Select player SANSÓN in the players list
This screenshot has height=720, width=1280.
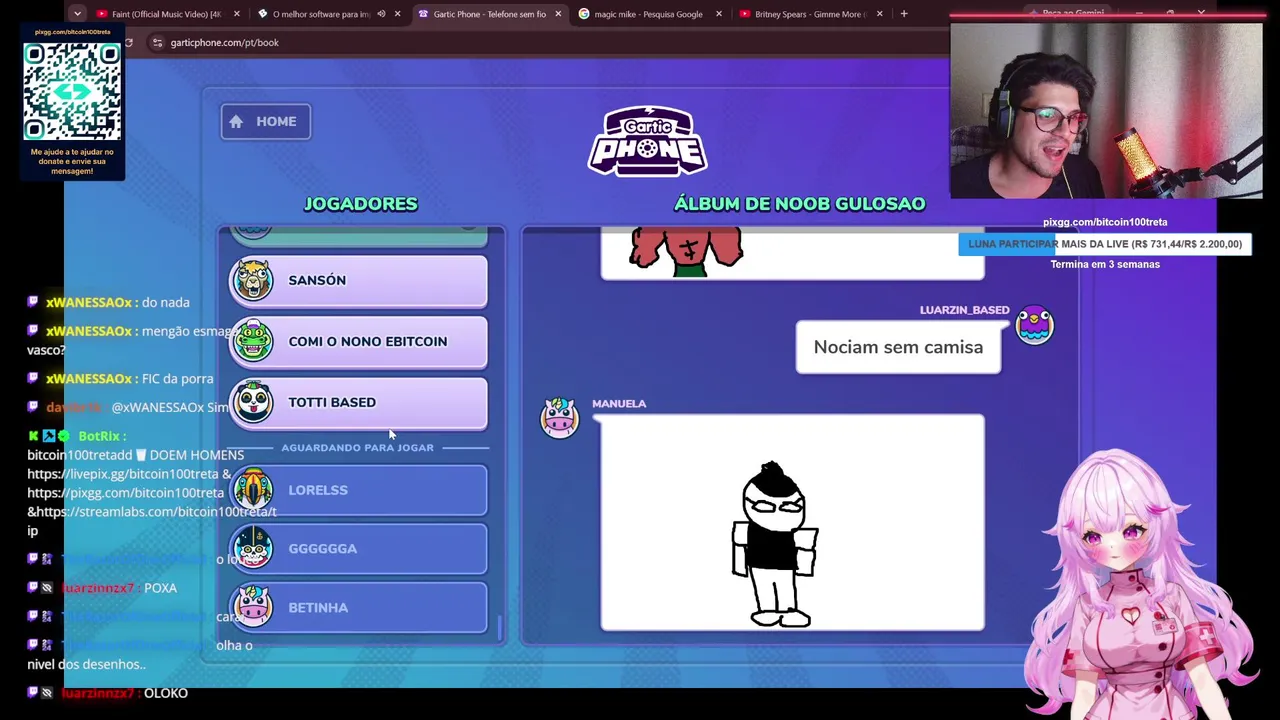pyautogui.click(x=358, y=280)
